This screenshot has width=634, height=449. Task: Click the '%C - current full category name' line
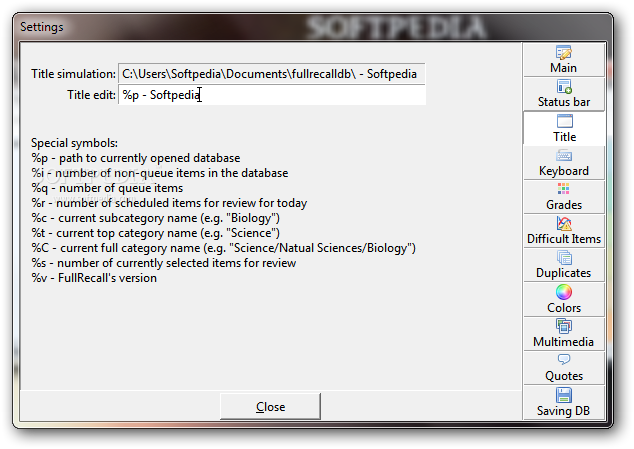coord(224,248)
